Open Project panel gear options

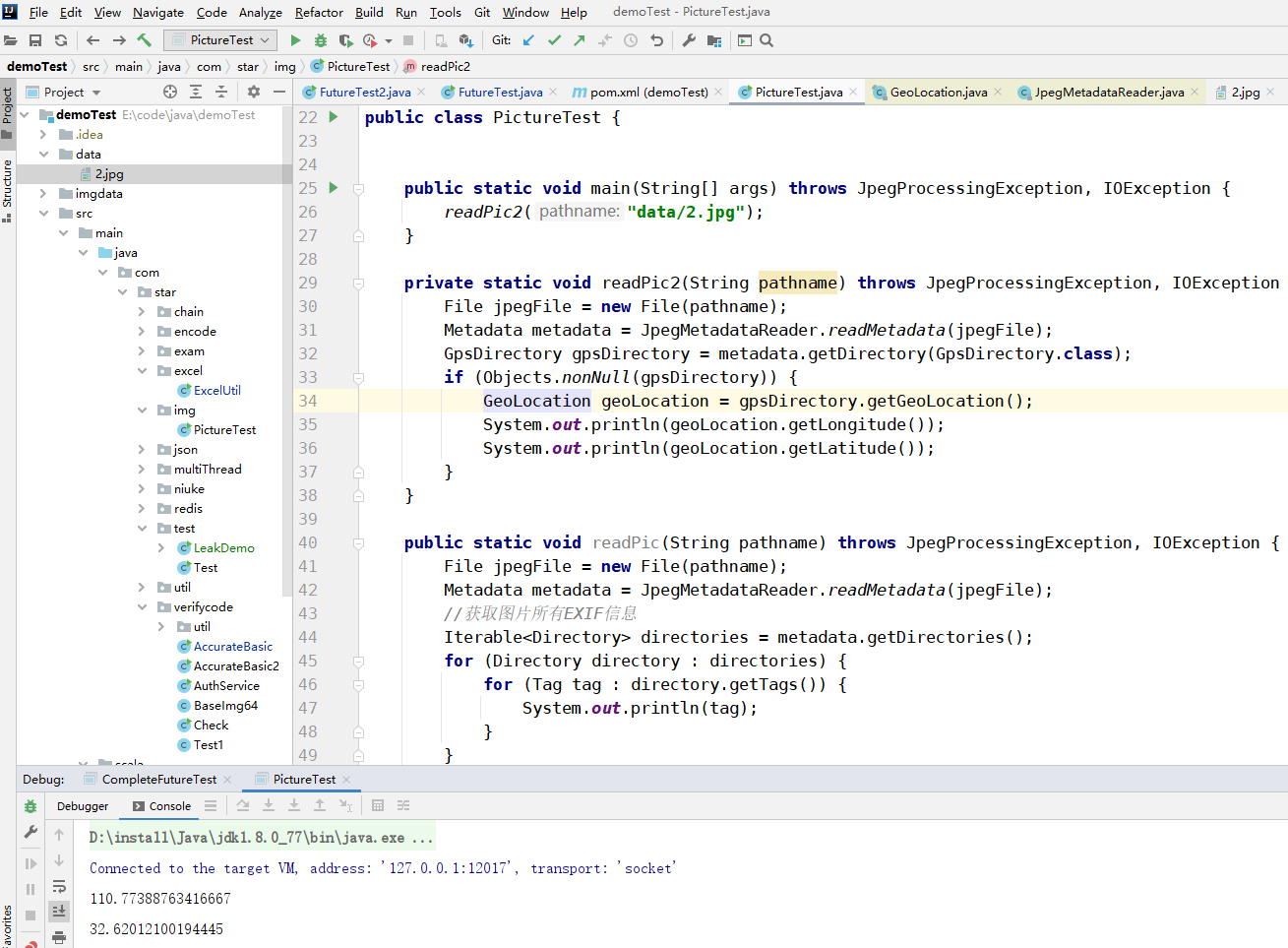[254, 92]
